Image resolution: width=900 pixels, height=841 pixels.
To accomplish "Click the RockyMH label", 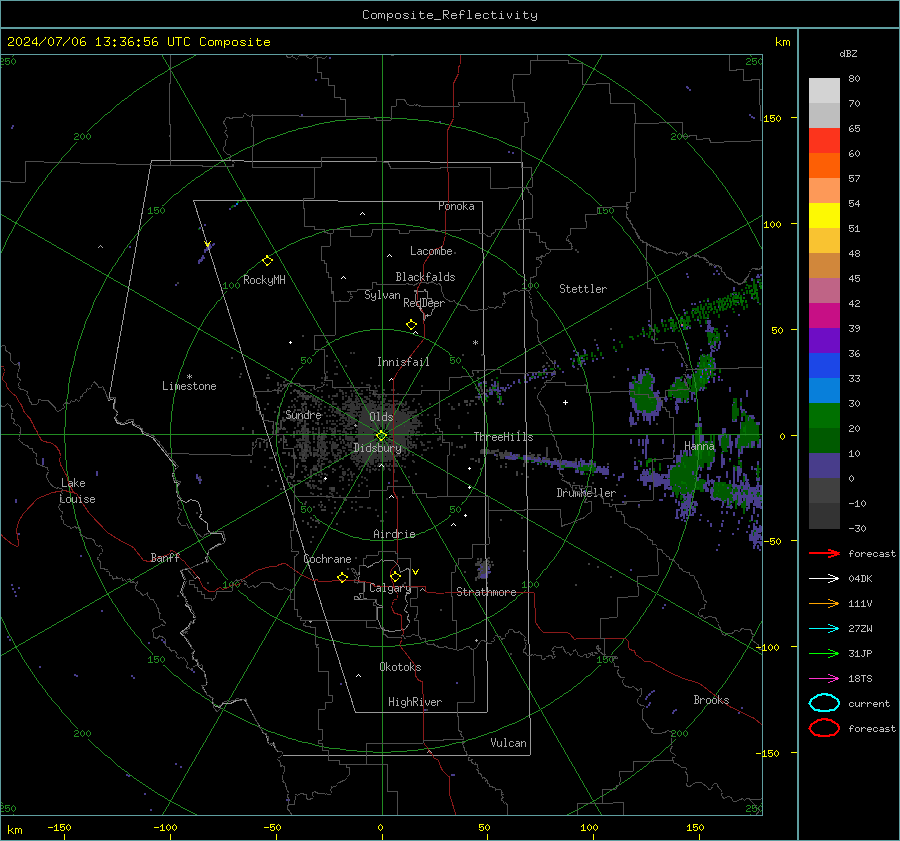I will tap(264, 280).
